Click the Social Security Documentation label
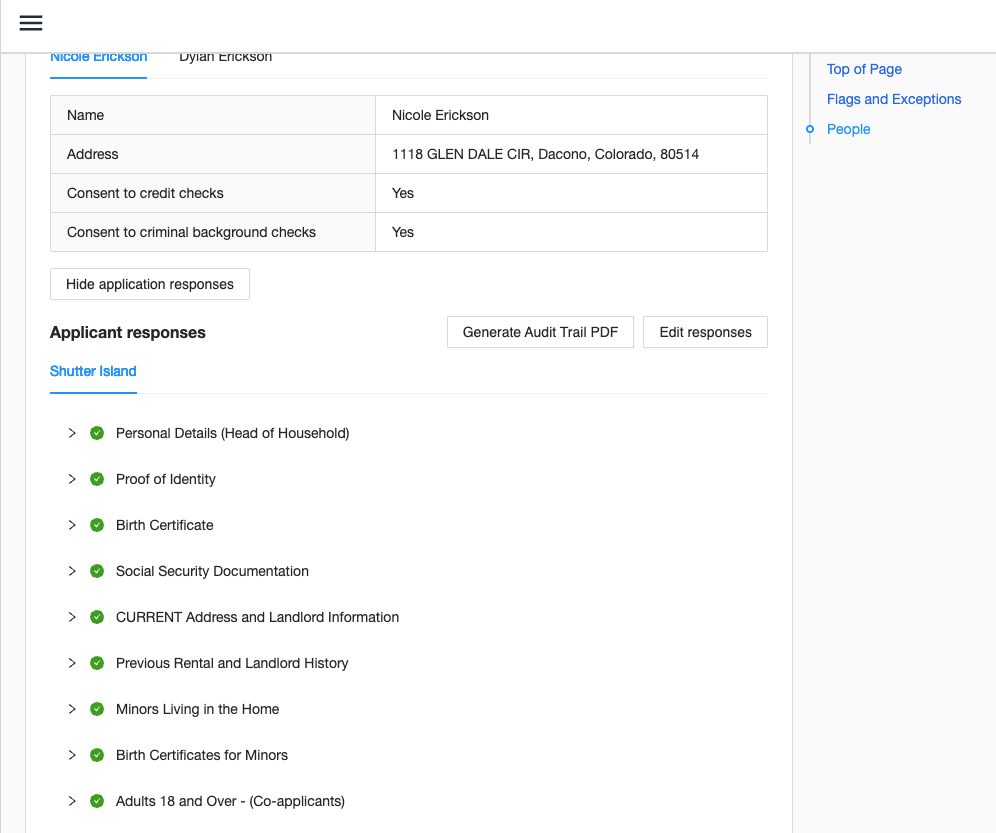 tap(212, 571)
